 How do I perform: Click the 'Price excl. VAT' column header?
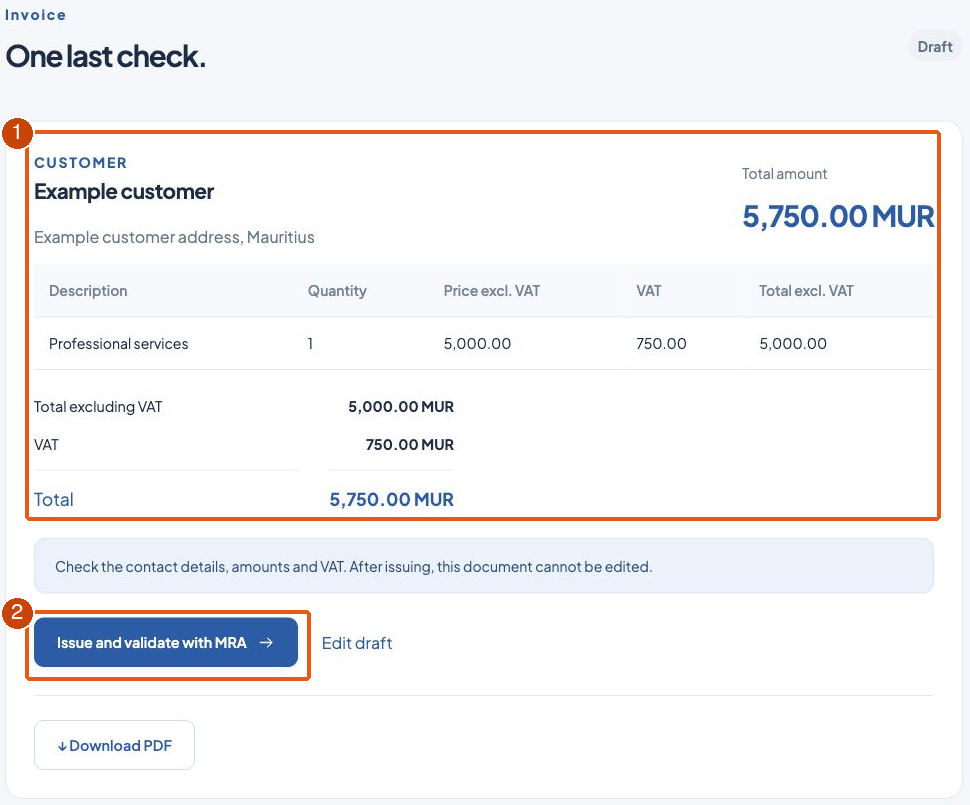click(x=491, y=291)
